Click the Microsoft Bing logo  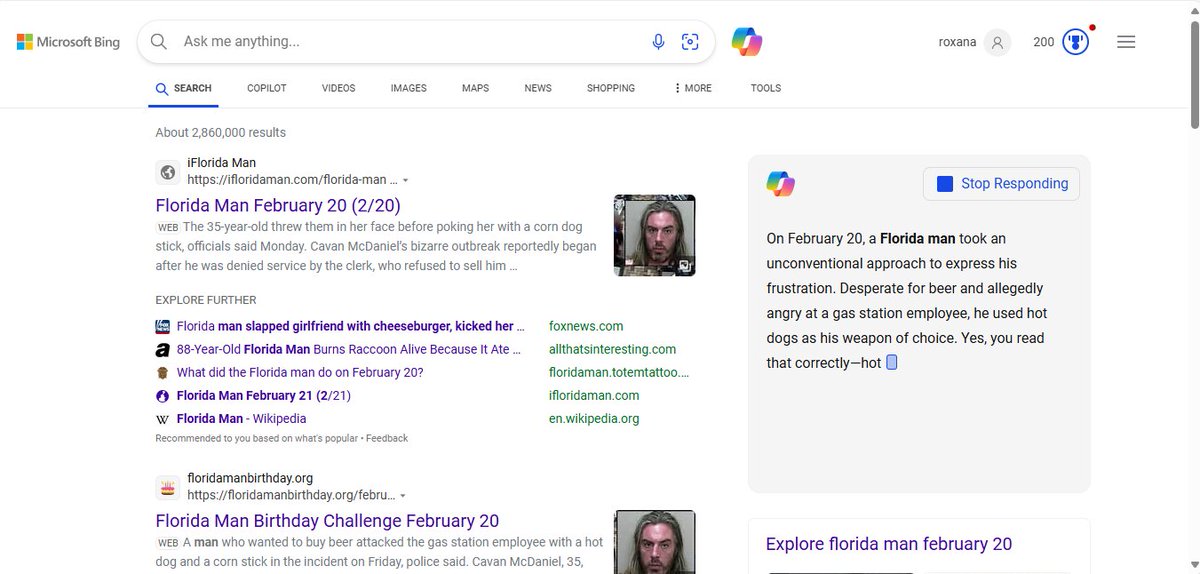[68, 42]
